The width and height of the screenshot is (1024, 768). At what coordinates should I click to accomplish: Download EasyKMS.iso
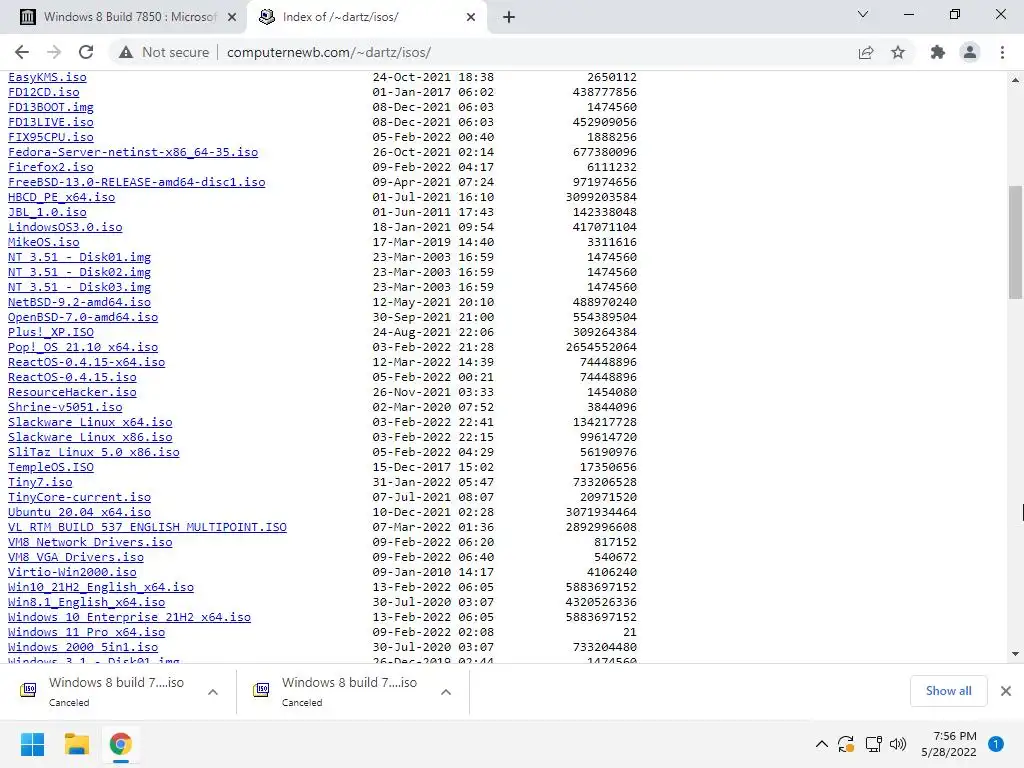(x=47, y=77)
